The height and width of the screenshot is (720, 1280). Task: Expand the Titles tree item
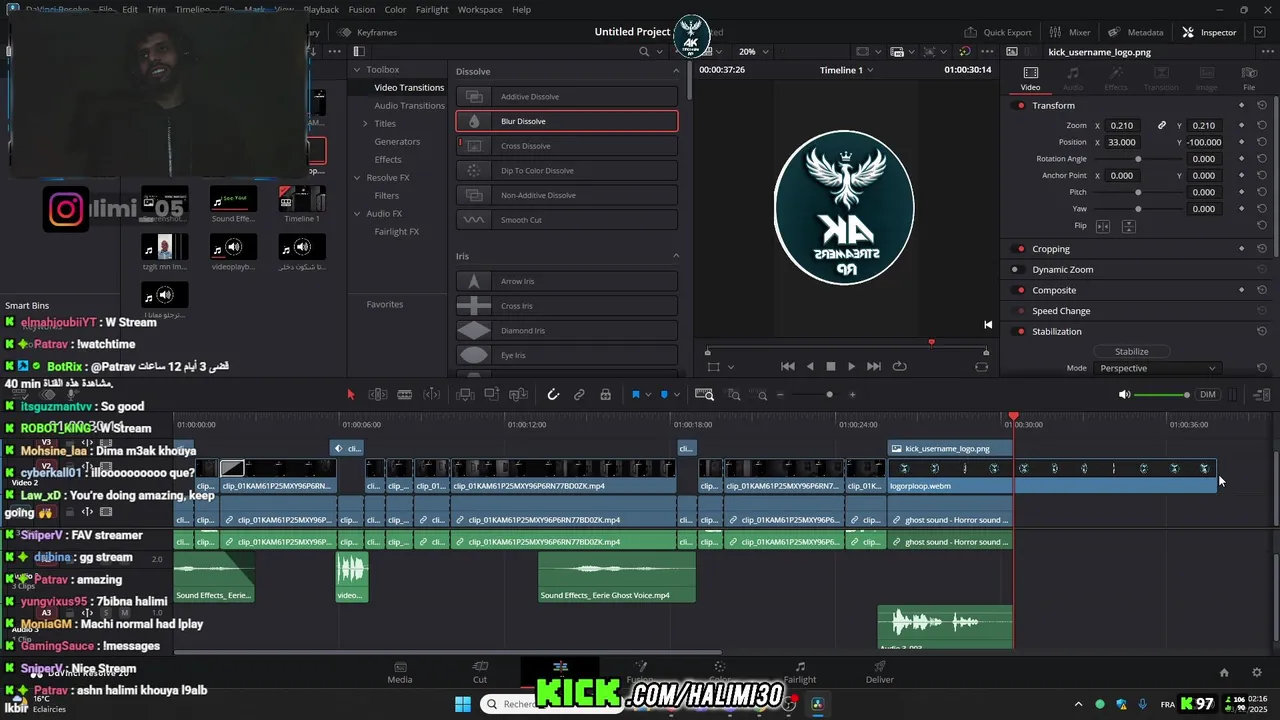click(x=365, y=124)
